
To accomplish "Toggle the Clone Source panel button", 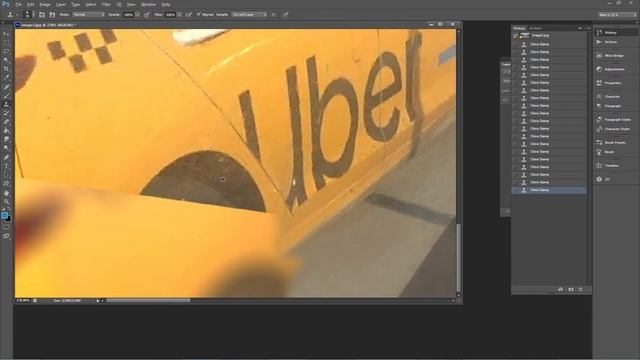I will [x=52, y=15].
